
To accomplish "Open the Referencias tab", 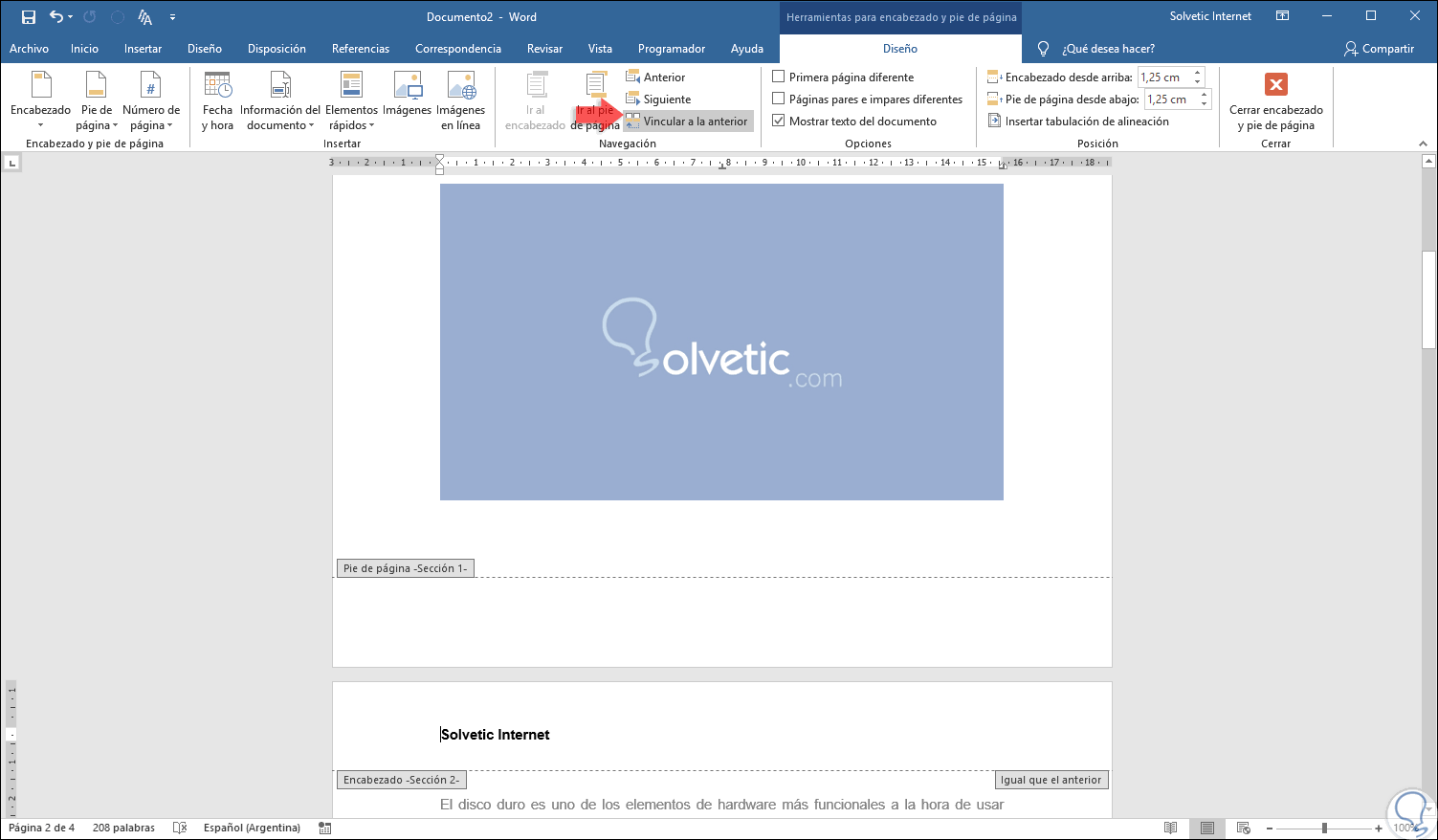I will click(x=361, y=49).
